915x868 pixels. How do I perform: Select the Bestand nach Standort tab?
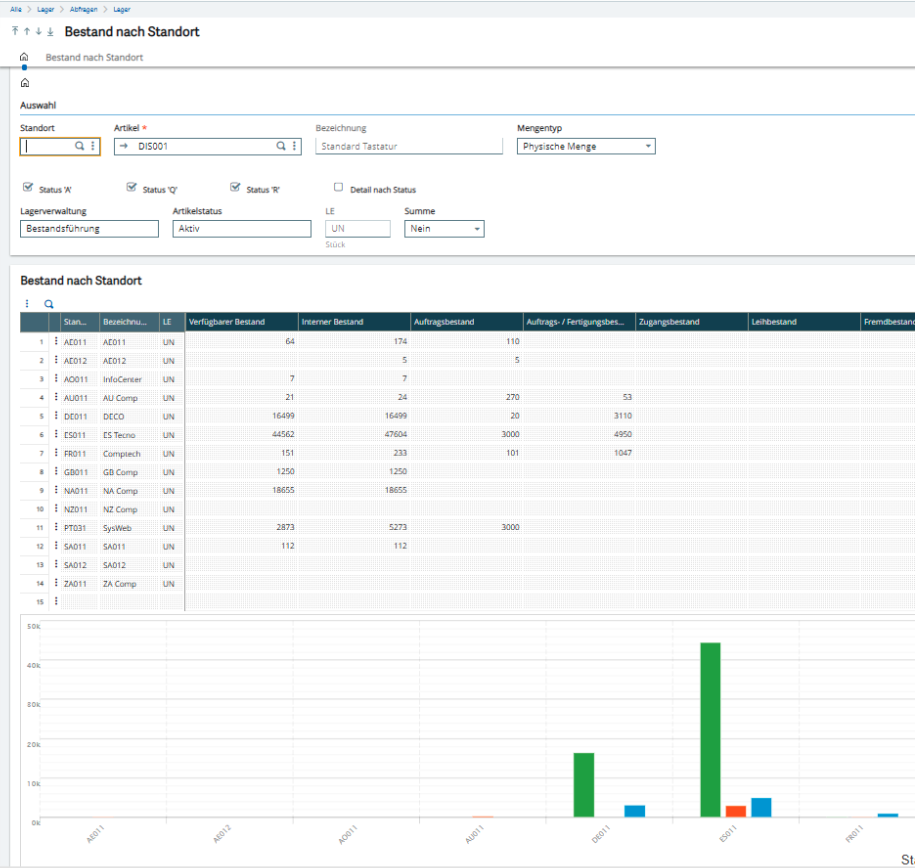coord(94,57)
